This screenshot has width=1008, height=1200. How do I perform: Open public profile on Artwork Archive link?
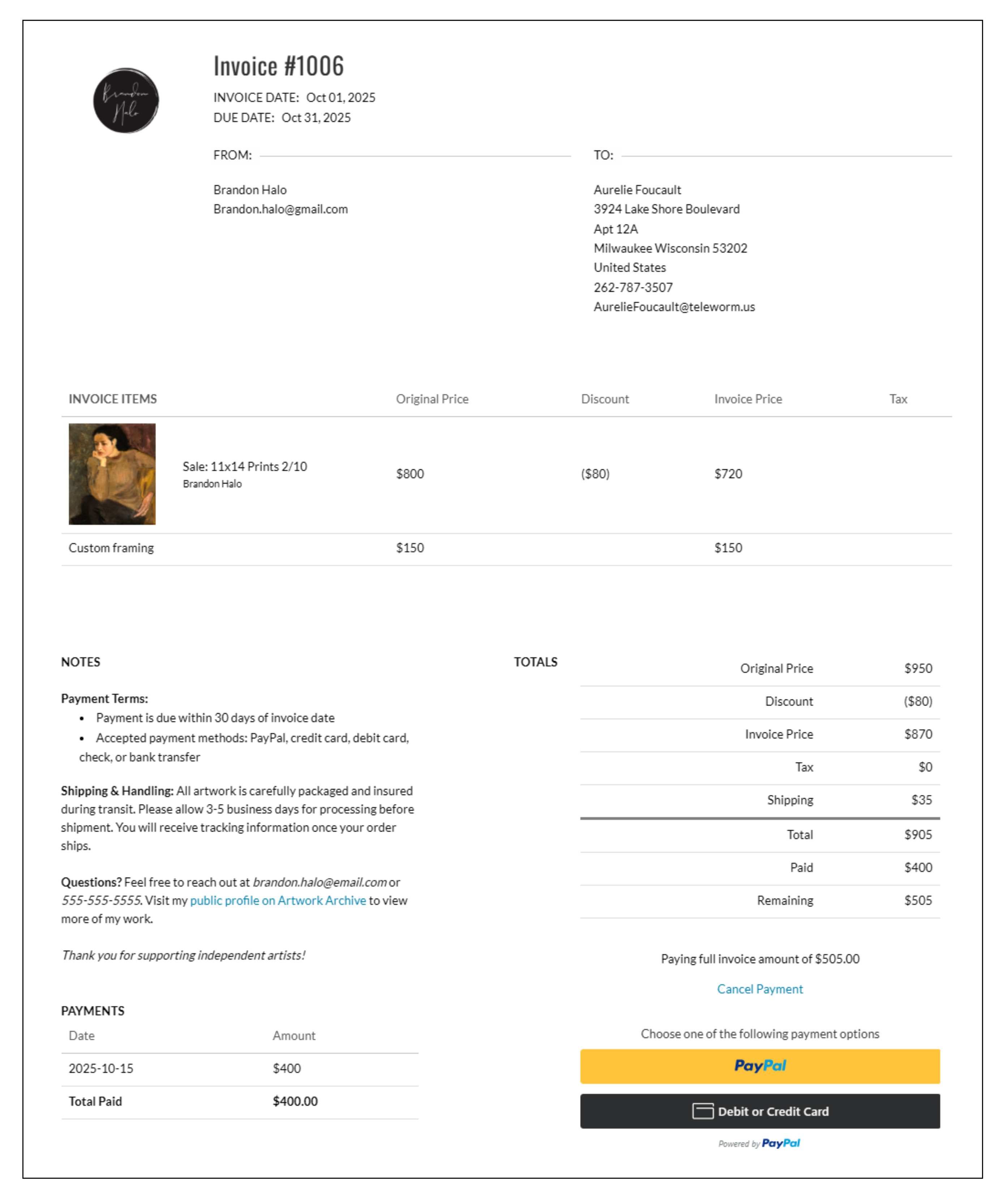click(x=278, y=900)
